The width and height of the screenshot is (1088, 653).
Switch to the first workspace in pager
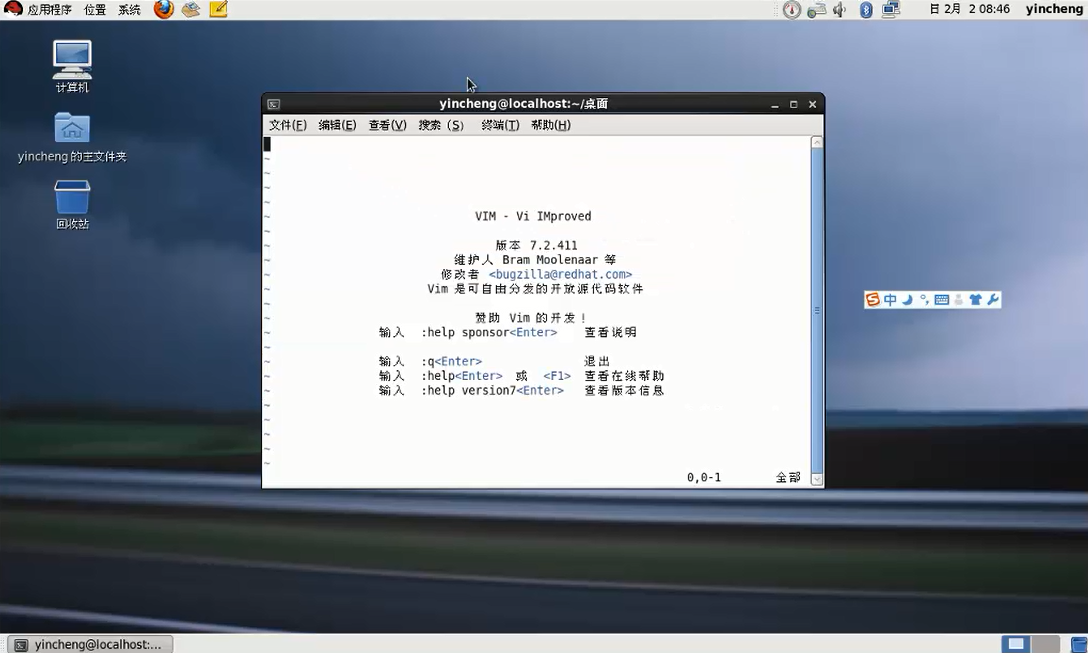(1016, 643)
